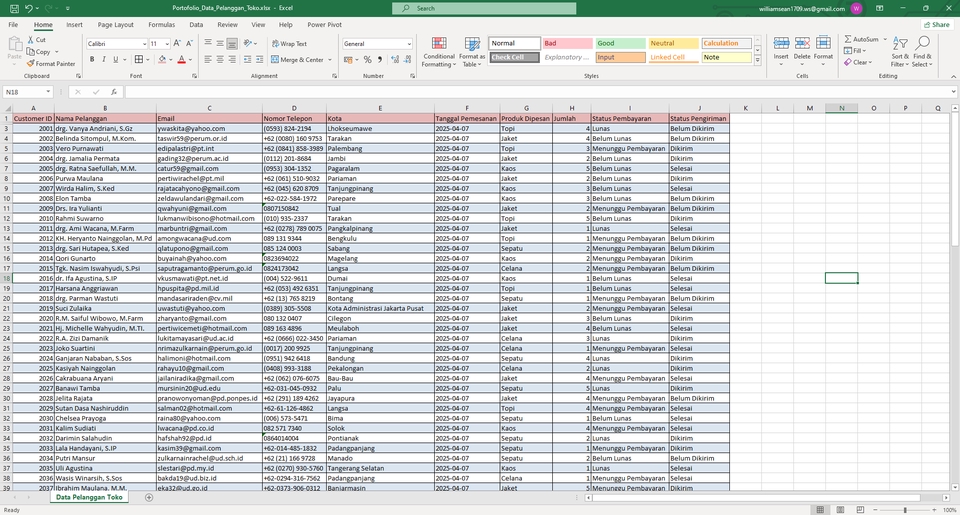Open the General number format dropdown

tap(409, 44)
